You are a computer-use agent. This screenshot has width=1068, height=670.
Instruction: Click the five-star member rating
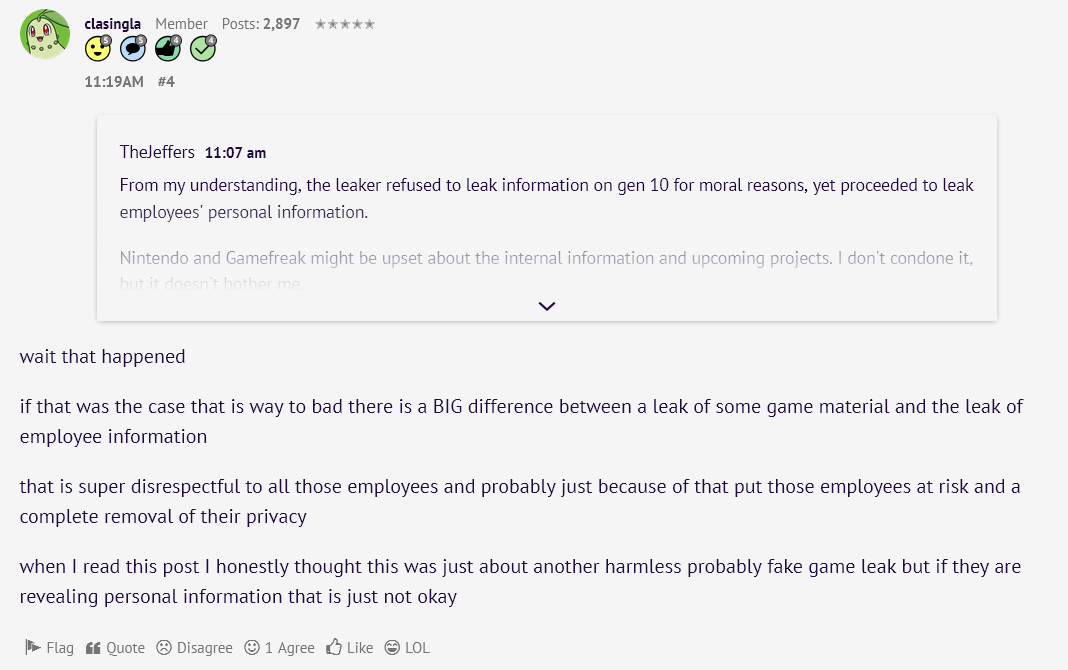345,24
